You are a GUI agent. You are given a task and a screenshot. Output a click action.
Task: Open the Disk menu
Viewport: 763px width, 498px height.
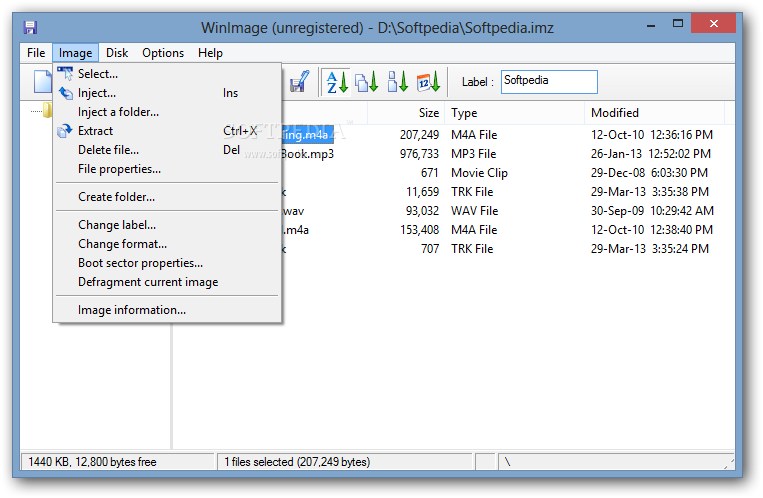[117, 53]
